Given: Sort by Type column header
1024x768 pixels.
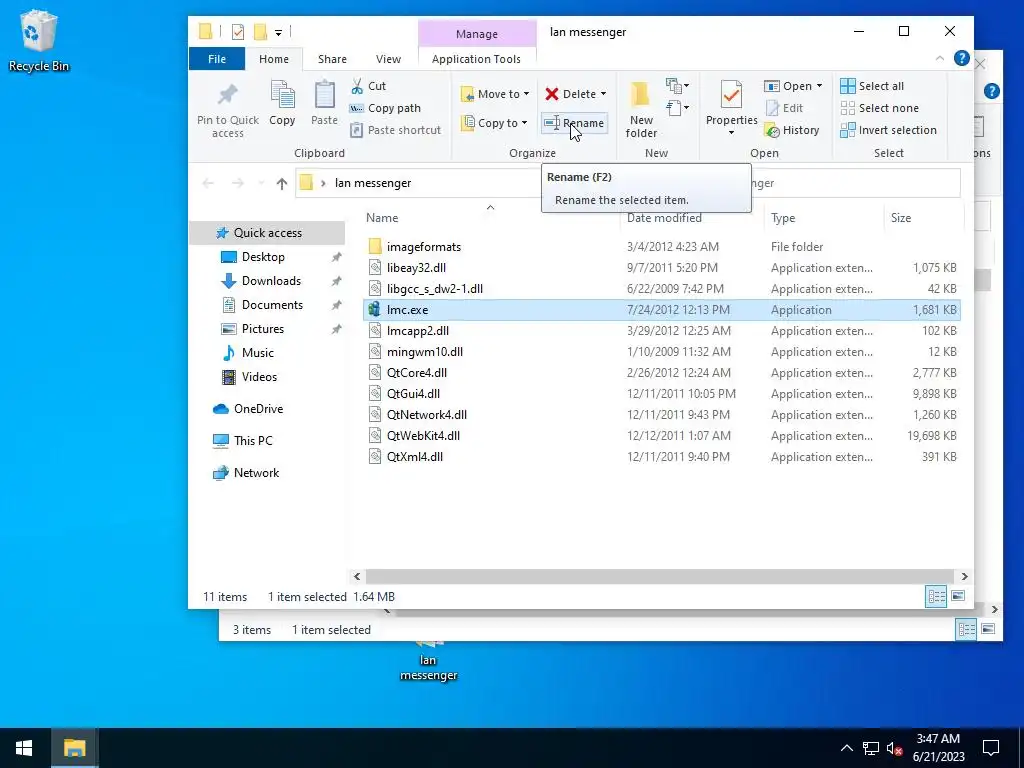Looking at the screenshot, I should (x=783, y=218).
